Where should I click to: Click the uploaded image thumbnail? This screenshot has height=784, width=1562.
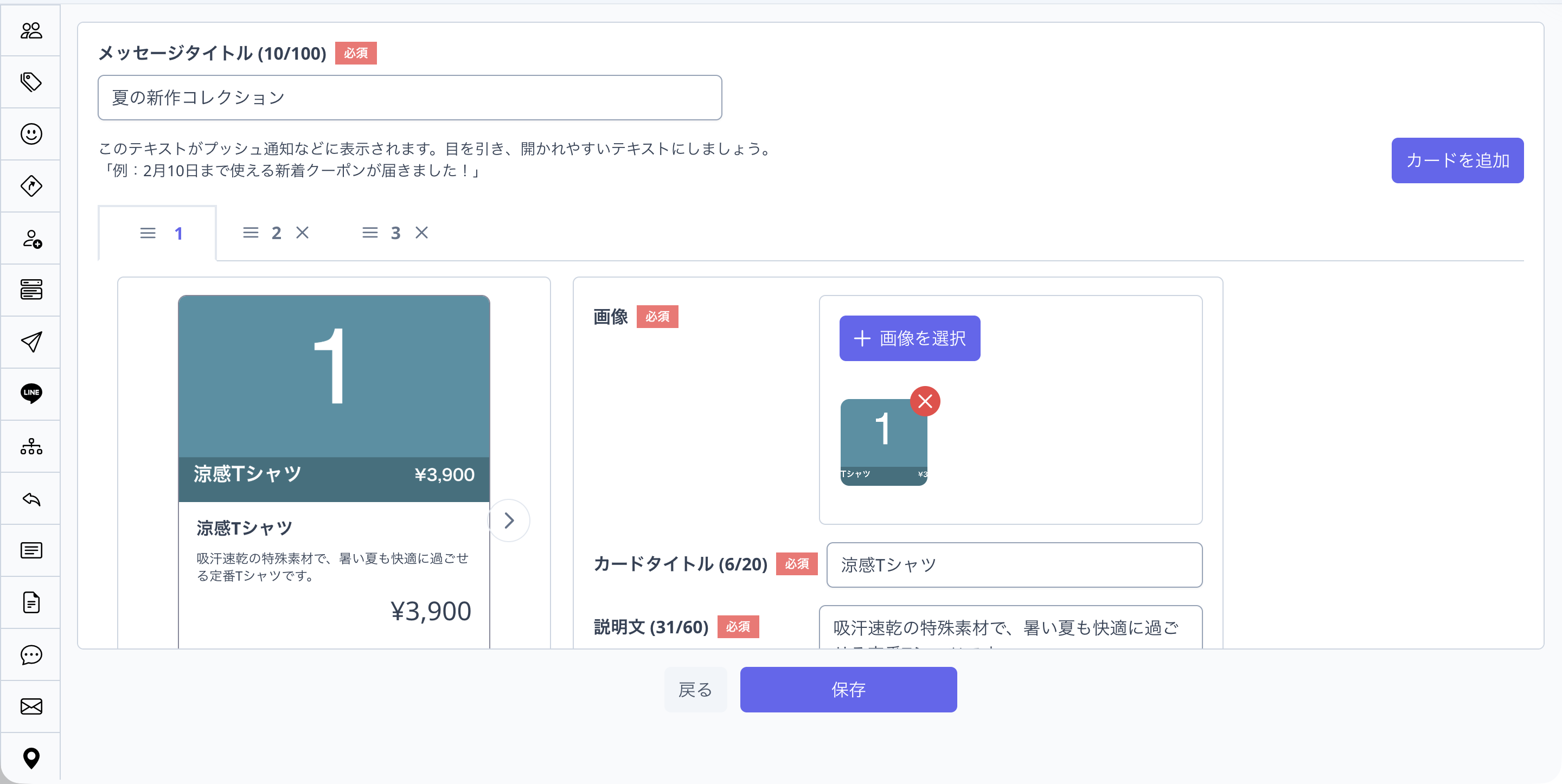click(884, 442)
